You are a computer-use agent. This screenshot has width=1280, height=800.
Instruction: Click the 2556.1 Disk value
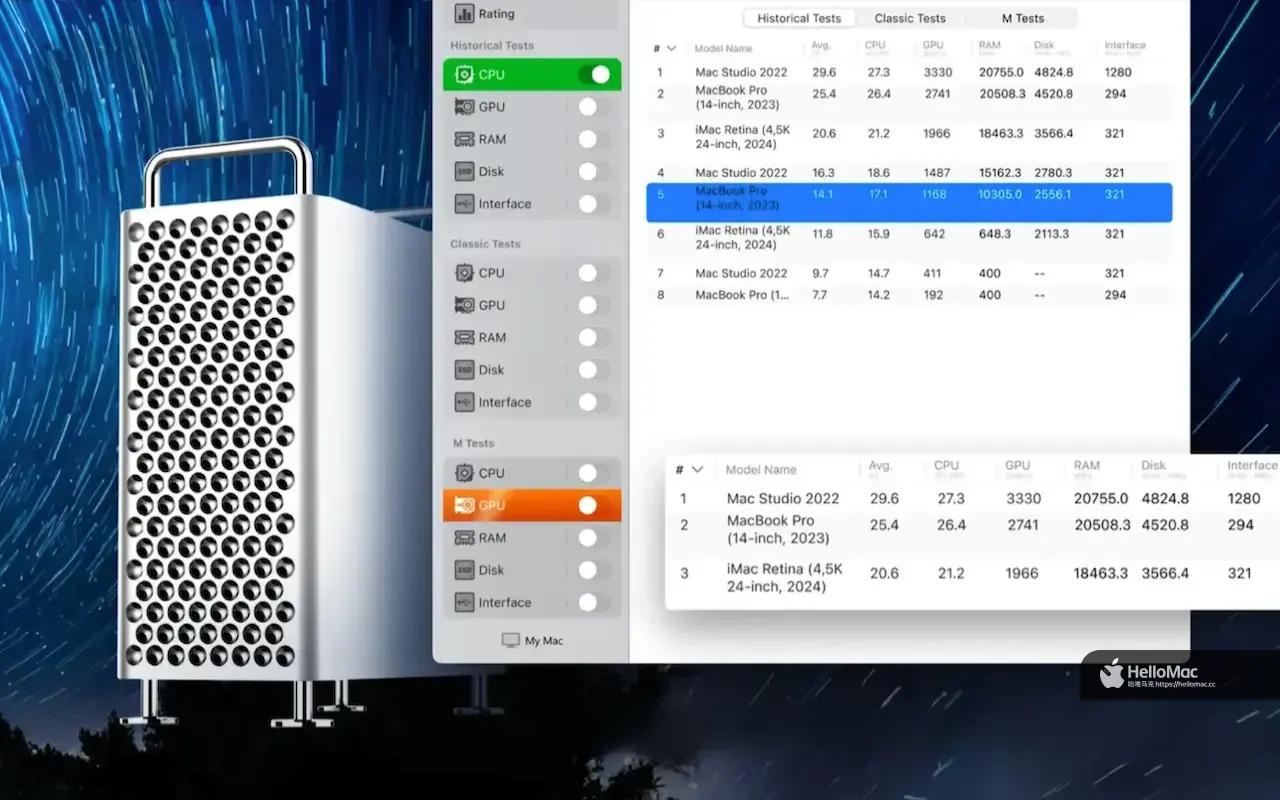[x=1053, y=195]
